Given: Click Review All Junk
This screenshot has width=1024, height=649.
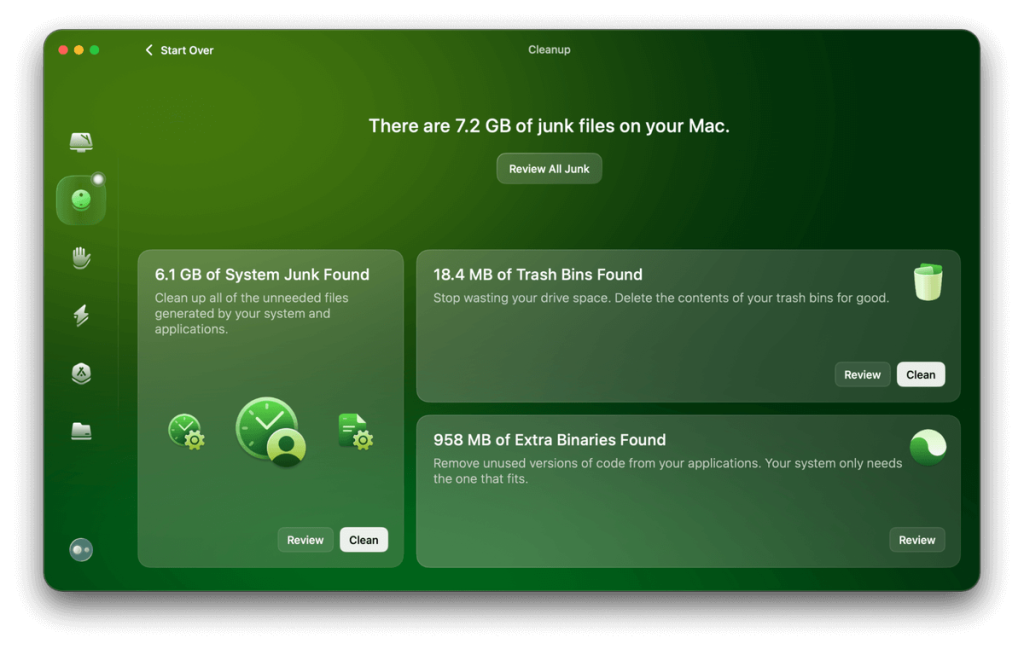Looking at the screenshot, I should coord(549,168).
